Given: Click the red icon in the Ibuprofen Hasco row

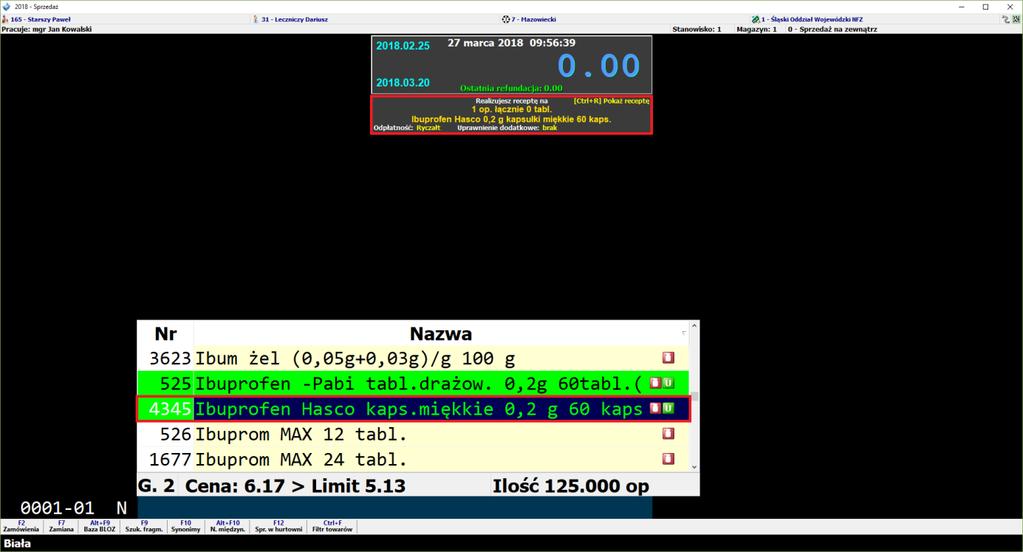Looking at the screenshot, I should [655, 408].
